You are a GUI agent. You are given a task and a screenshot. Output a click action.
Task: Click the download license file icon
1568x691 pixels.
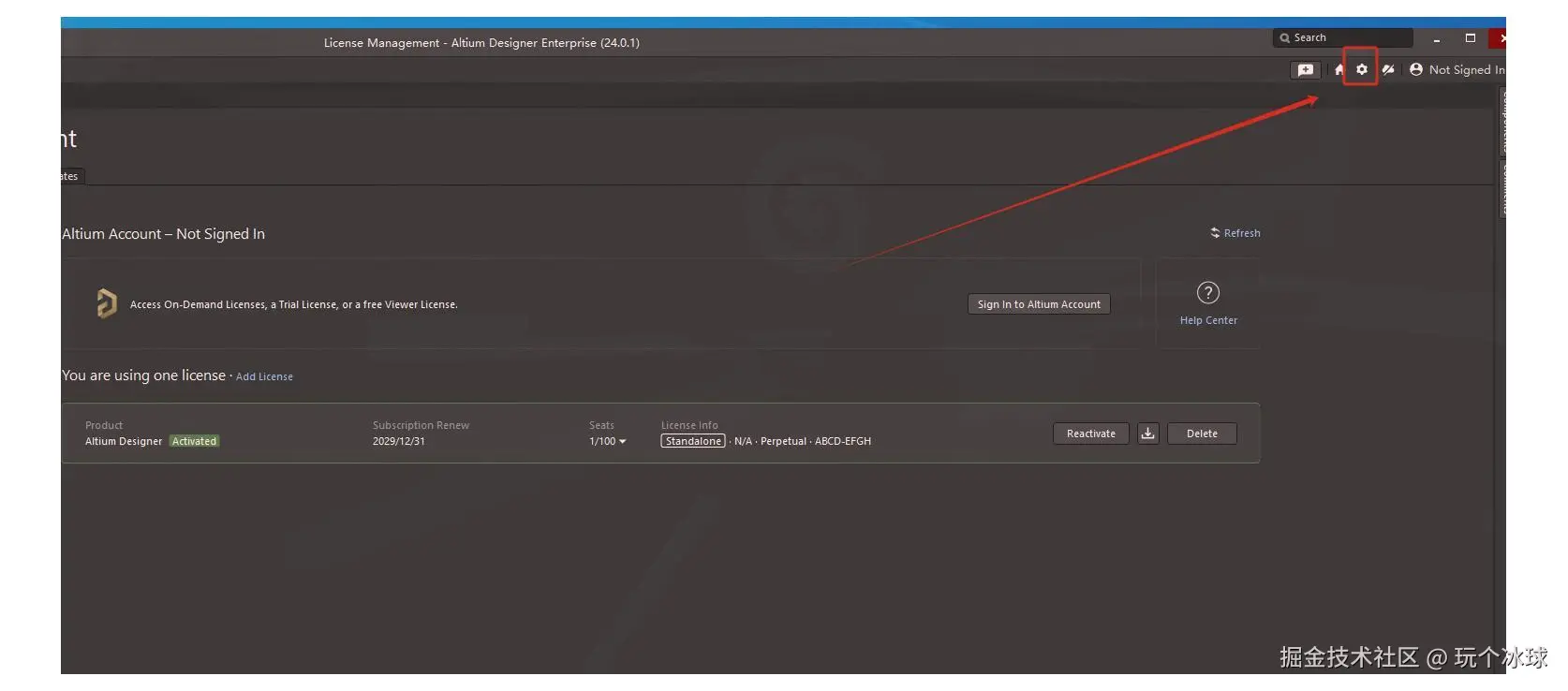1147,434
